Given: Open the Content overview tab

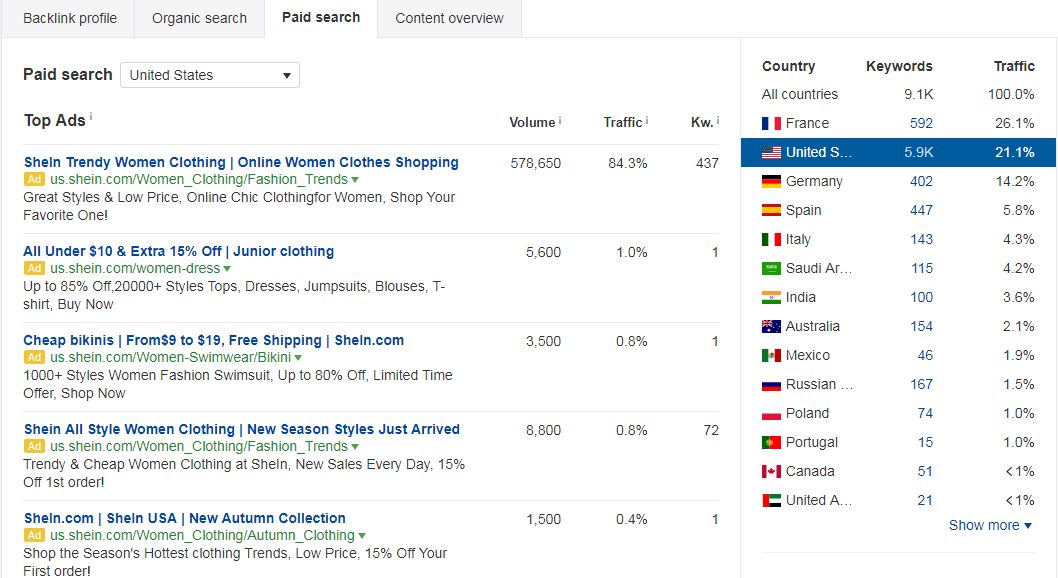Looking at the screenshot, I should click(x=449, y=18).
